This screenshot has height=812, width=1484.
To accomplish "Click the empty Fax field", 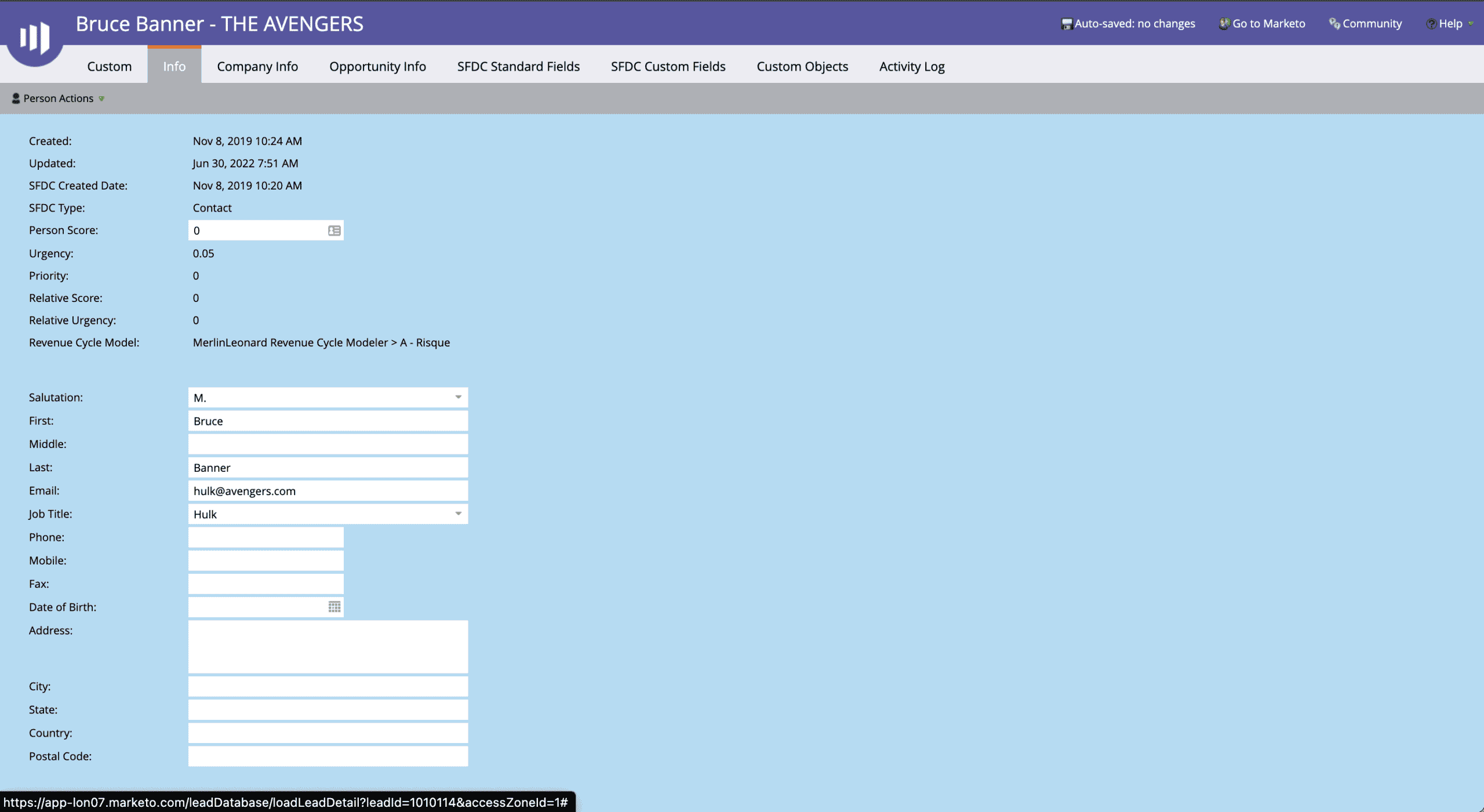I will 266,583.
